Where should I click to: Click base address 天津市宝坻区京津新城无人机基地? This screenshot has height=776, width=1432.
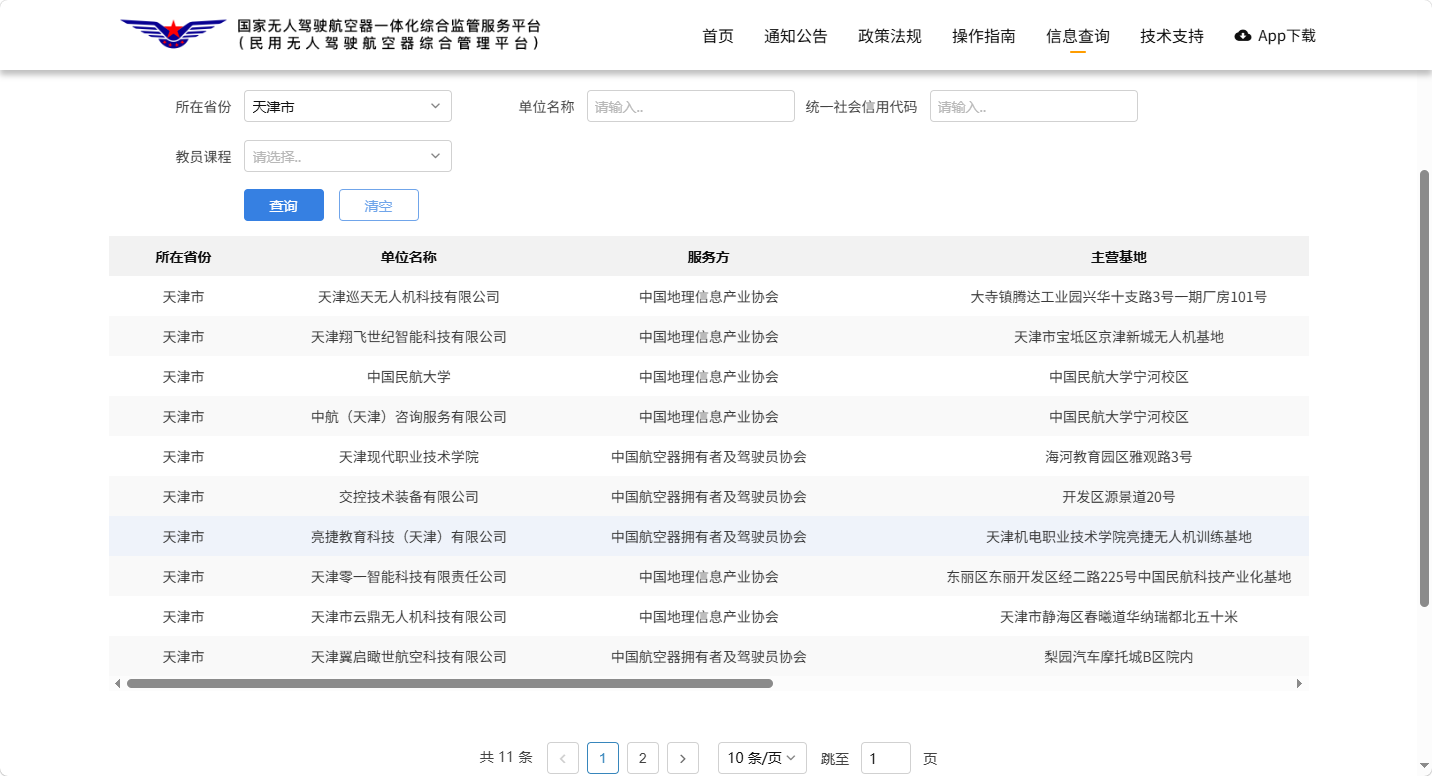tap(1119, 337)
